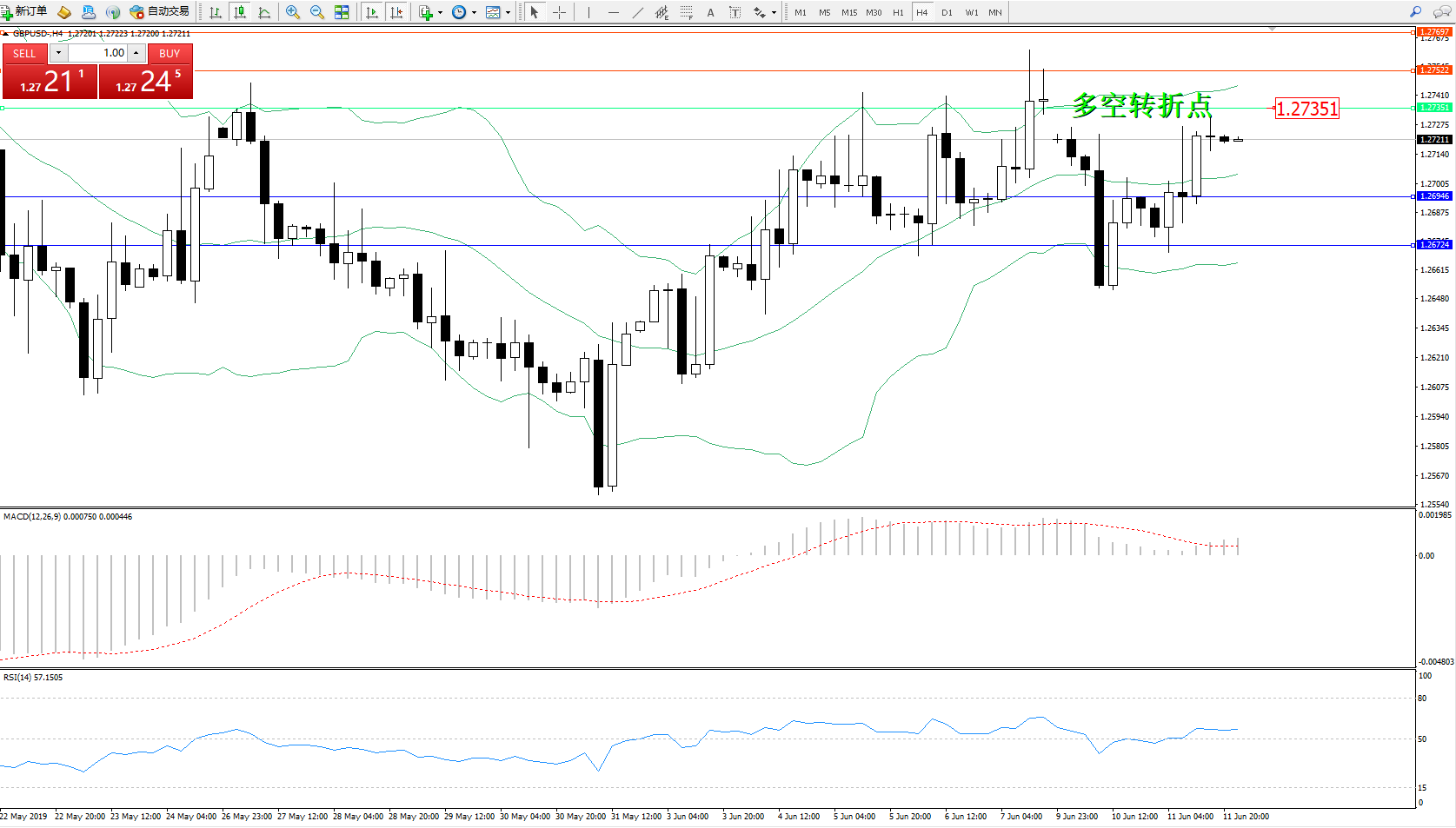
Task: Choose the text label 'A' tool
Action: click(710, 12)
